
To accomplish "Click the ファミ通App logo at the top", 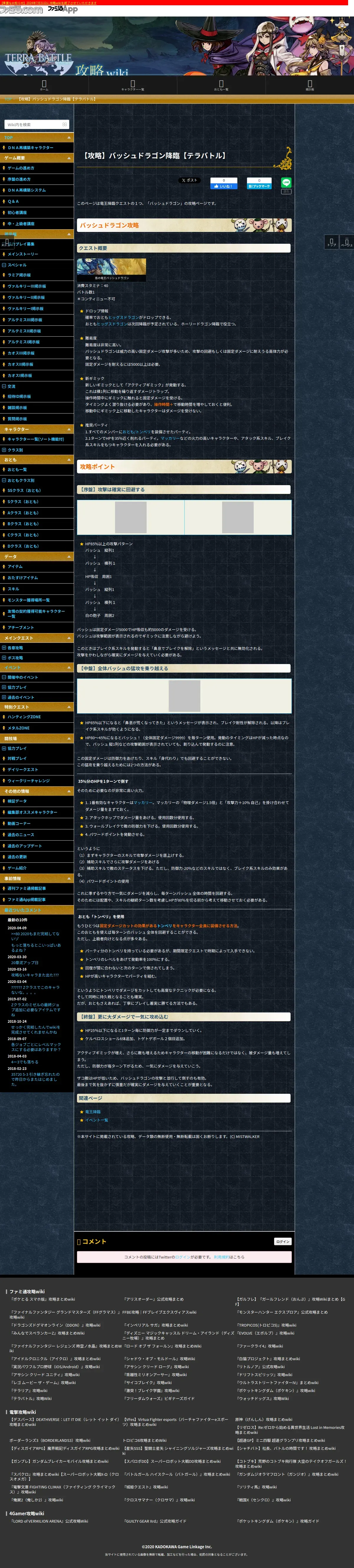I will tap(63, 9).
